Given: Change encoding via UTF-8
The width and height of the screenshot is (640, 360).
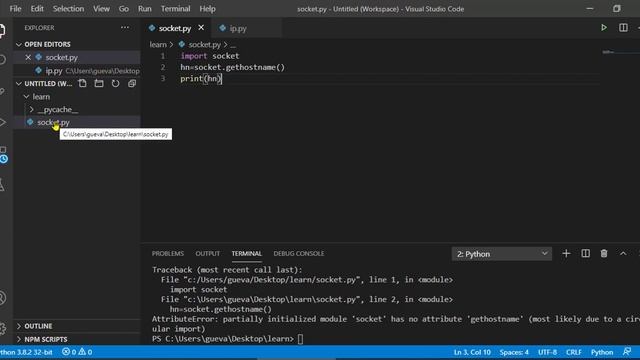Looking at the screenshot, I should click(547, 352).
